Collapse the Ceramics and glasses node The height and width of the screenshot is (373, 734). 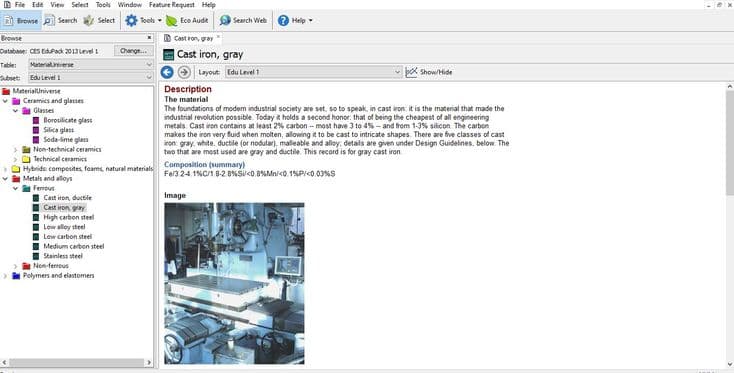pyautogui.click(x=5, y=101)
